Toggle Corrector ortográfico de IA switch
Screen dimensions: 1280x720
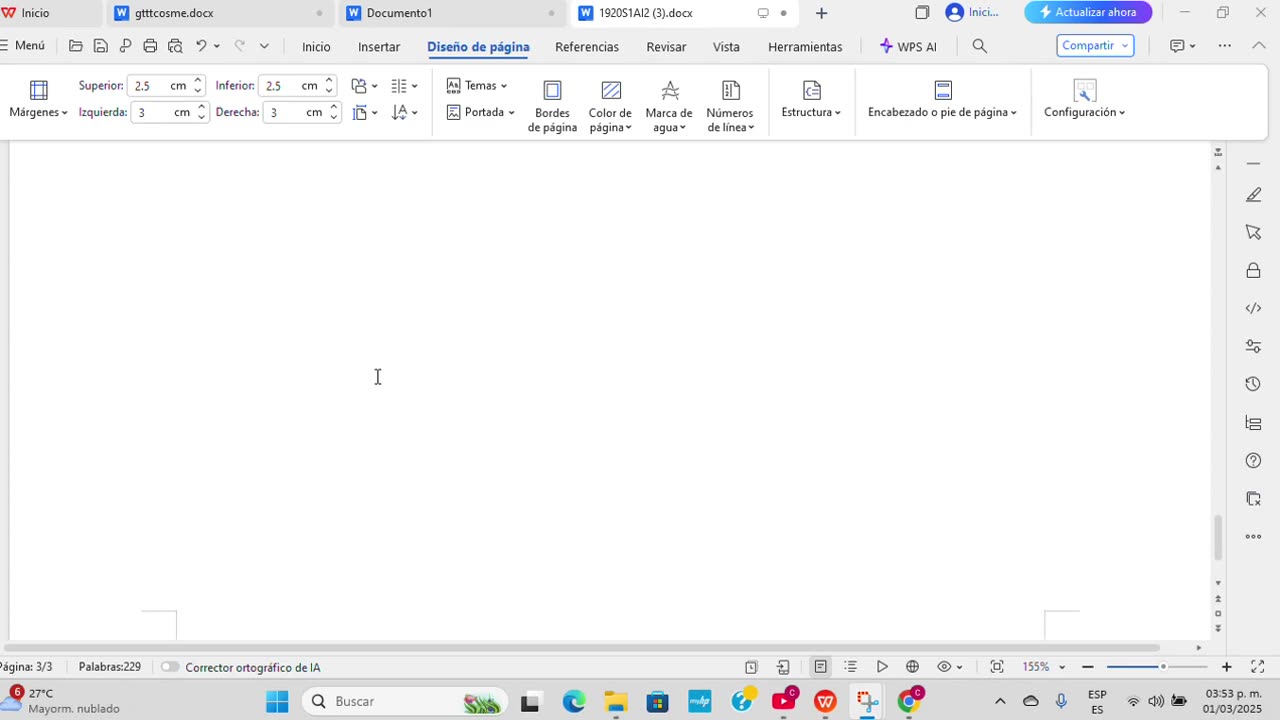click(x=169, y=667)
